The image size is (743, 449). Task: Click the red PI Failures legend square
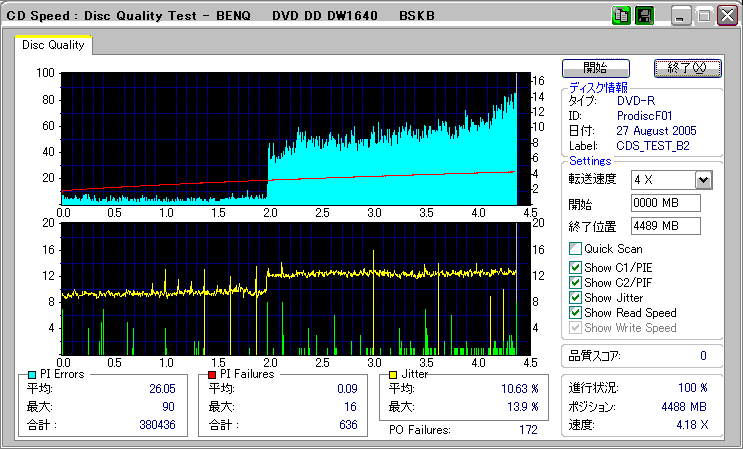[x=212, y=375]
